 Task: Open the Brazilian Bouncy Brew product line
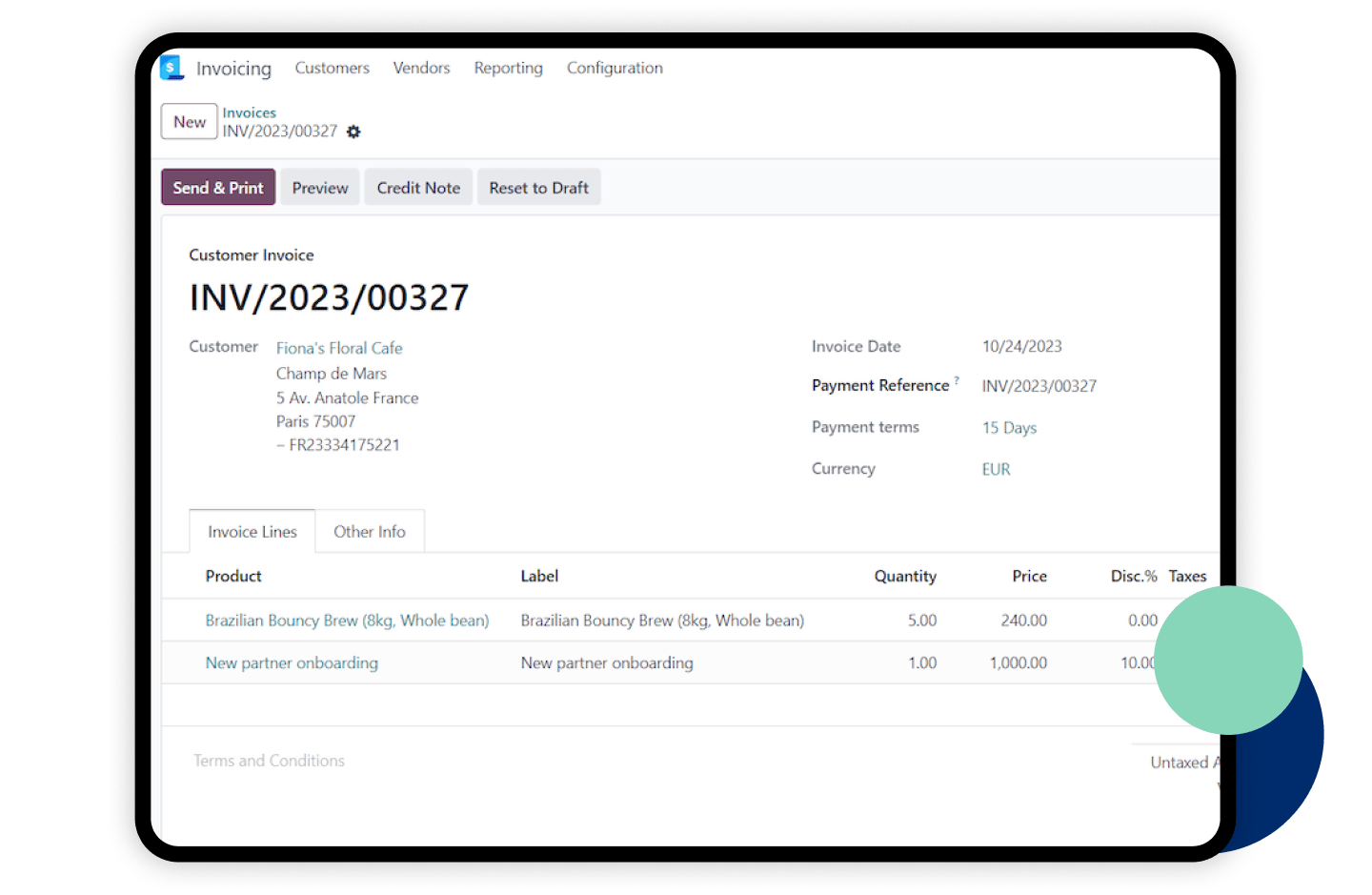pos(347,620)
